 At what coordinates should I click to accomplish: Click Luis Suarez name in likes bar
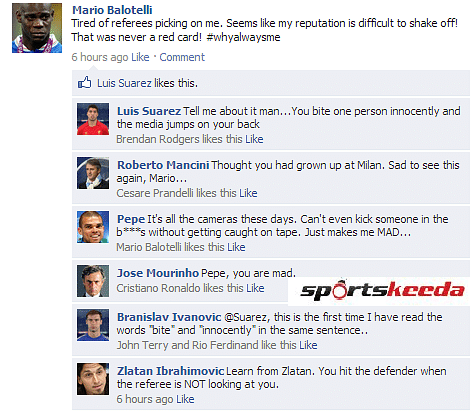coord(124,83)
